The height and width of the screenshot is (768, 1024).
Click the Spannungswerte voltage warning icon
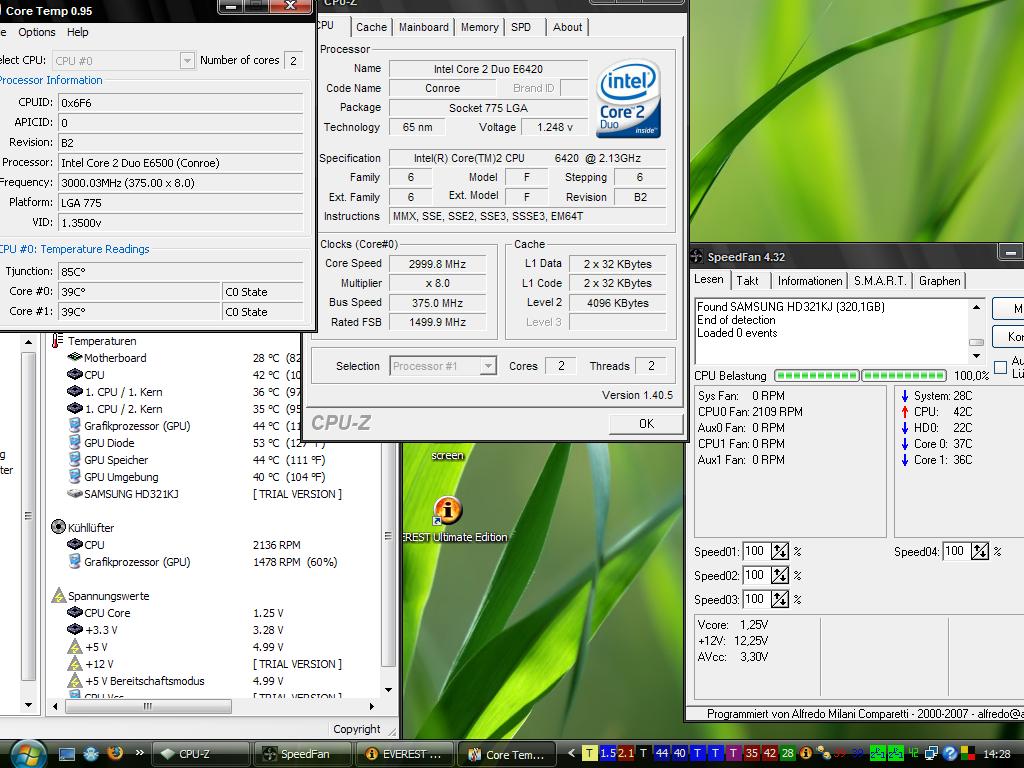58,596
